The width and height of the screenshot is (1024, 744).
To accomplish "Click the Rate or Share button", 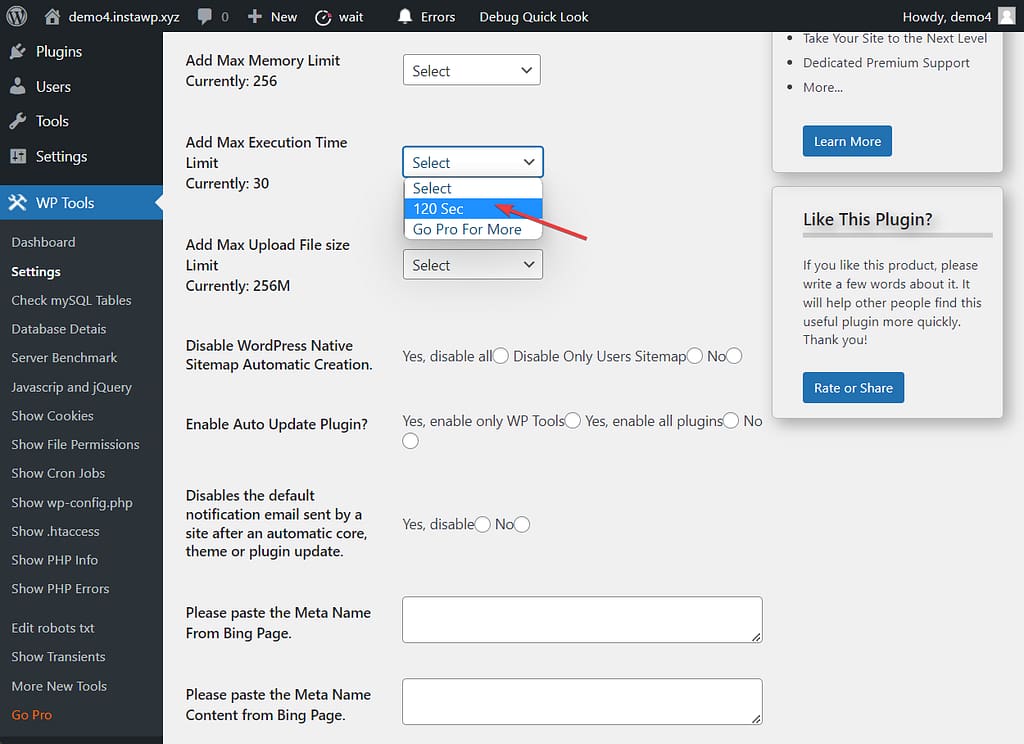I will [853, 388].
